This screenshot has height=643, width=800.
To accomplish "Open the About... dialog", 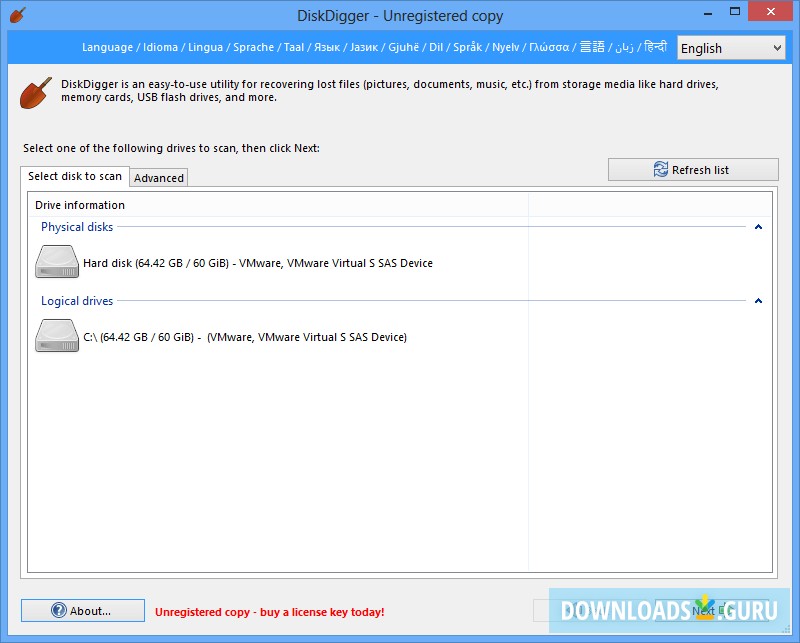I will [x=83, y=610].
